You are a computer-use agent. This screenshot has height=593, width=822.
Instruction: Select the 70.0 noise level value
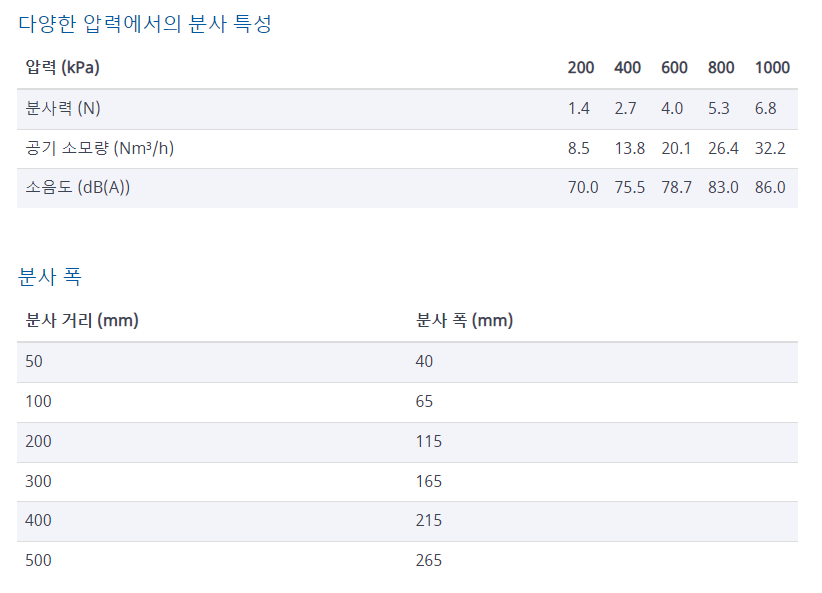click(x=582, y=188)
